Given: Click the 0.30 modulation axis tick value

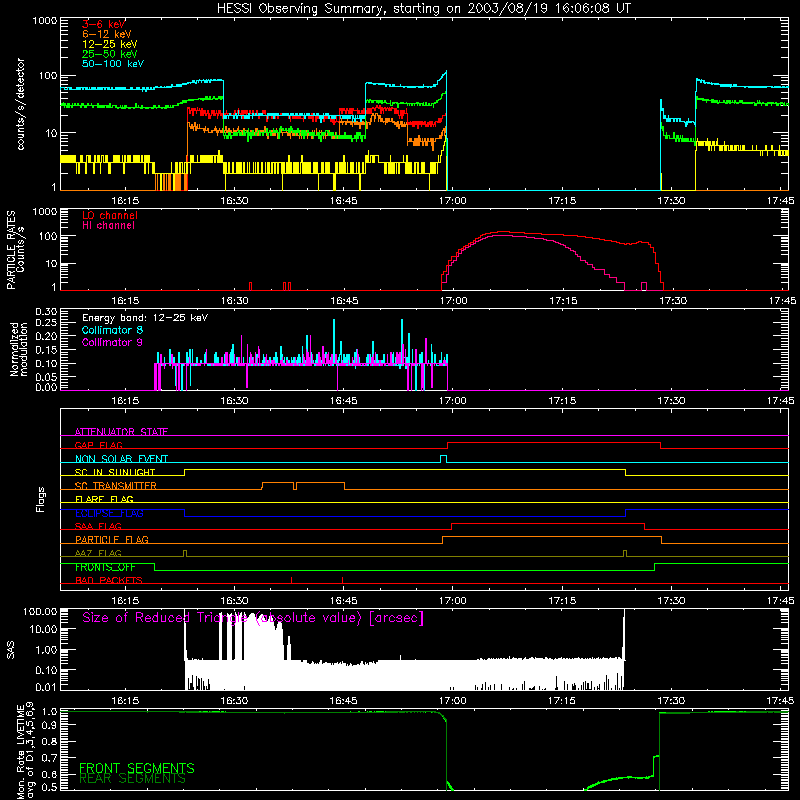Looking at the screenshot, I should tap(46, 312).
